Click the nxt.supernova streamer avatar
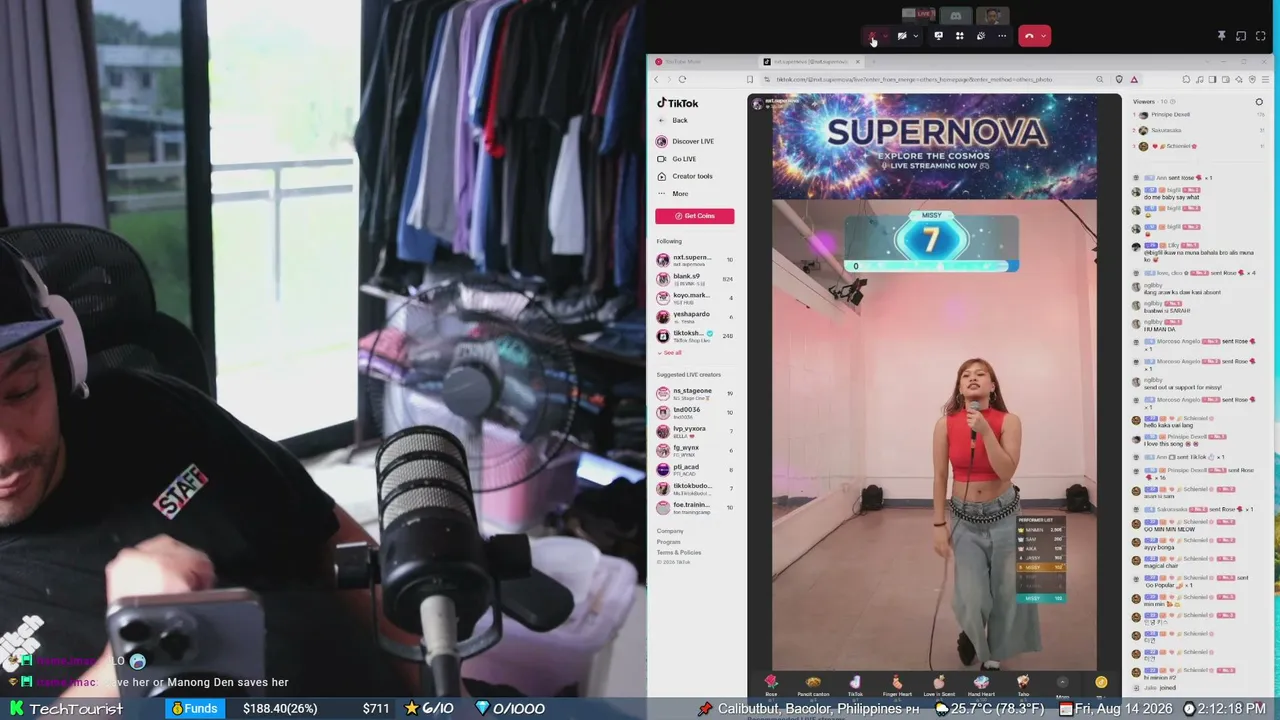The height and width of the screenshot is (720, 1280). (x=757, y=103)
